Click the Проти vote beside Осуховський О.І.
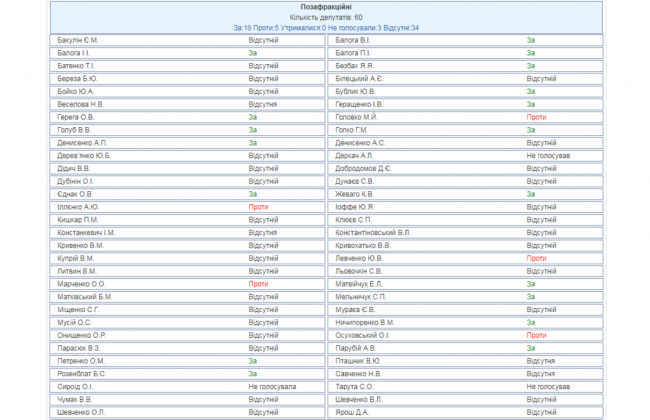Image resolution: width=650 pixels, height=420 pixels. point(536,334)
